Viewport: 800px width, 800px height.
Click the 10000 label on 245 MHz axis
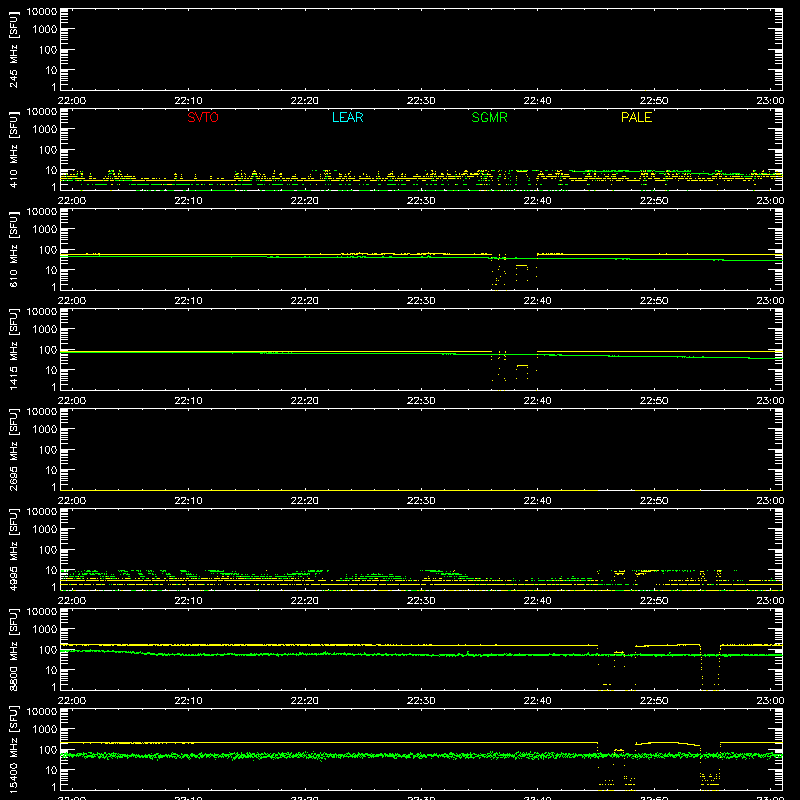[x=42, y=12]
